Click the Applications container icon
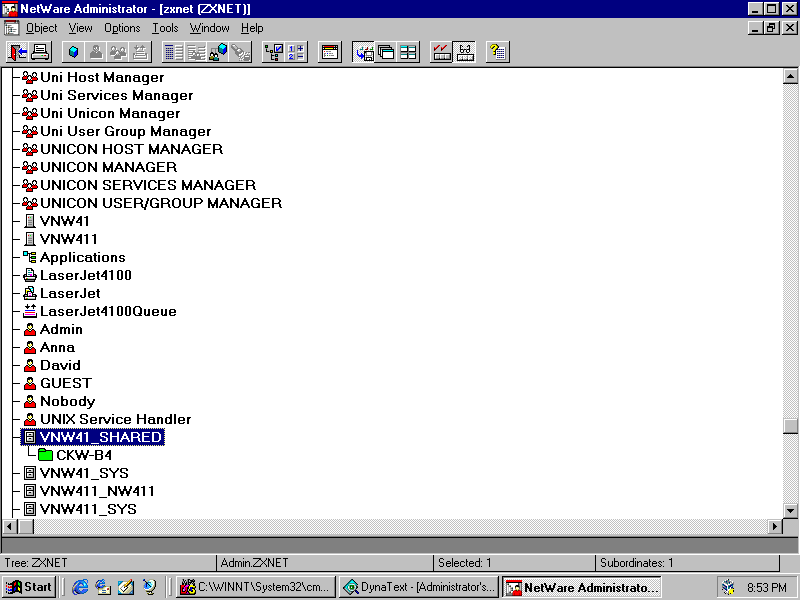 [x=30, y=257]
